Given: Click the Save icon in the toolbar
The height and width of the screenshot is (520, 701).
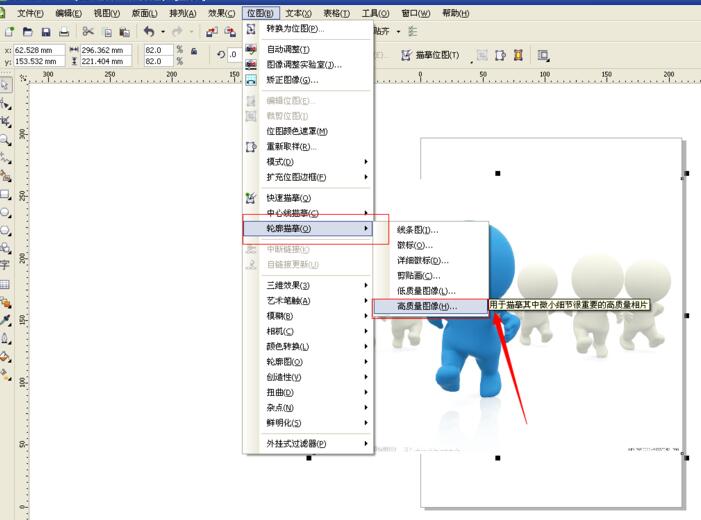Looking at the screenshot, I should pos(46,32).
